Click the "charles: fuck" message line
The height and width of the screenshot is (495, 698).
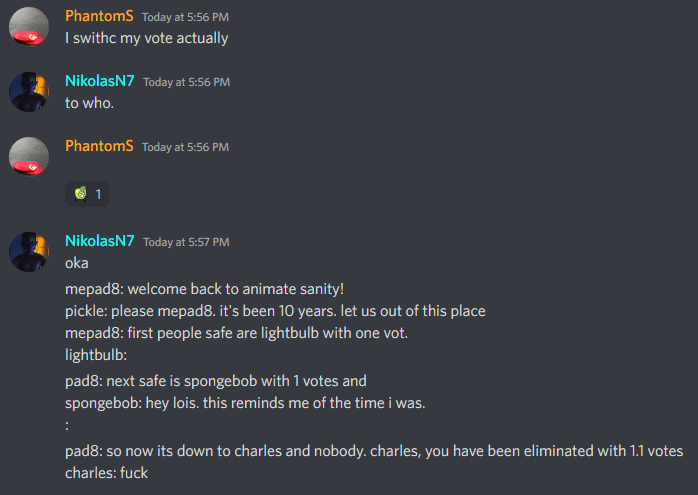[x=107, y=472]
